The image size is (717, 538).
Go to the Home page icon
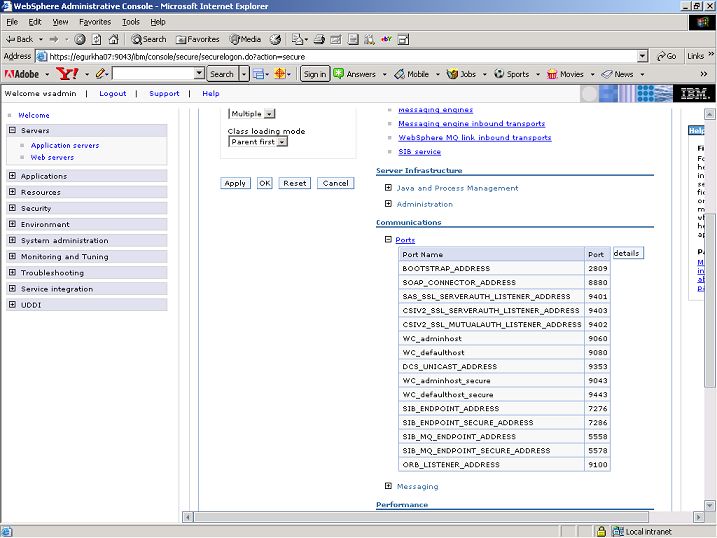click(113, 39)
